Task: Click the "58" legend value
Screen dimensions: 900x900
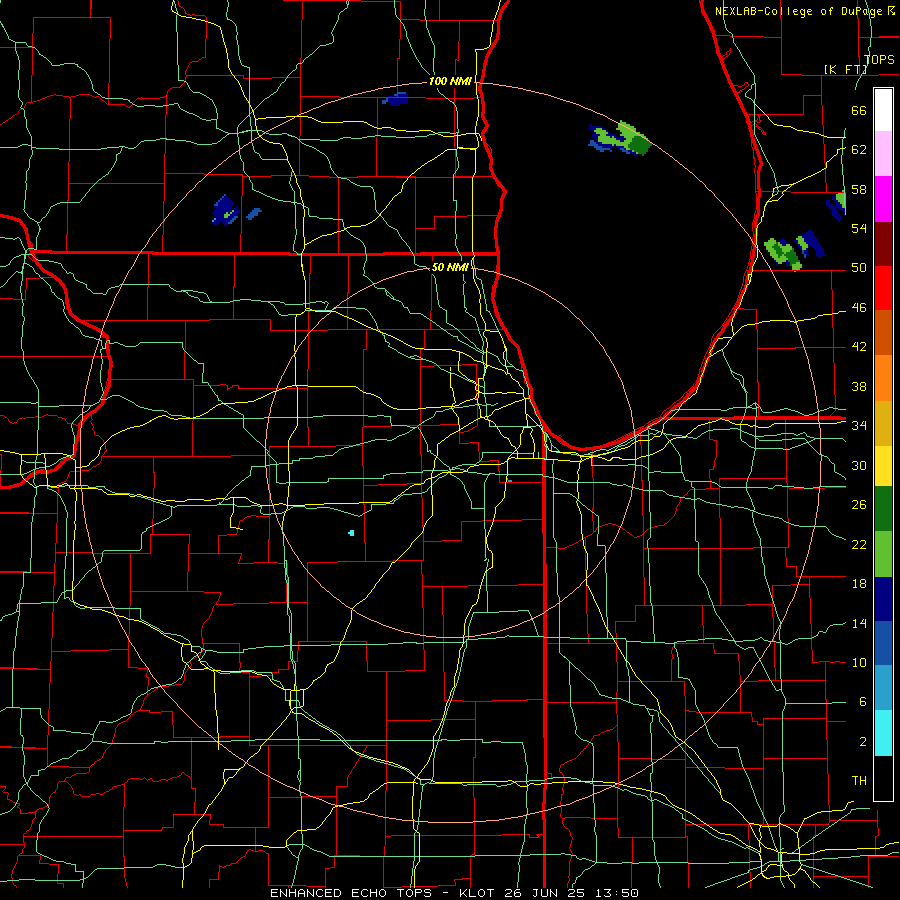Action: pyautogui.click(x=859, y=189)
